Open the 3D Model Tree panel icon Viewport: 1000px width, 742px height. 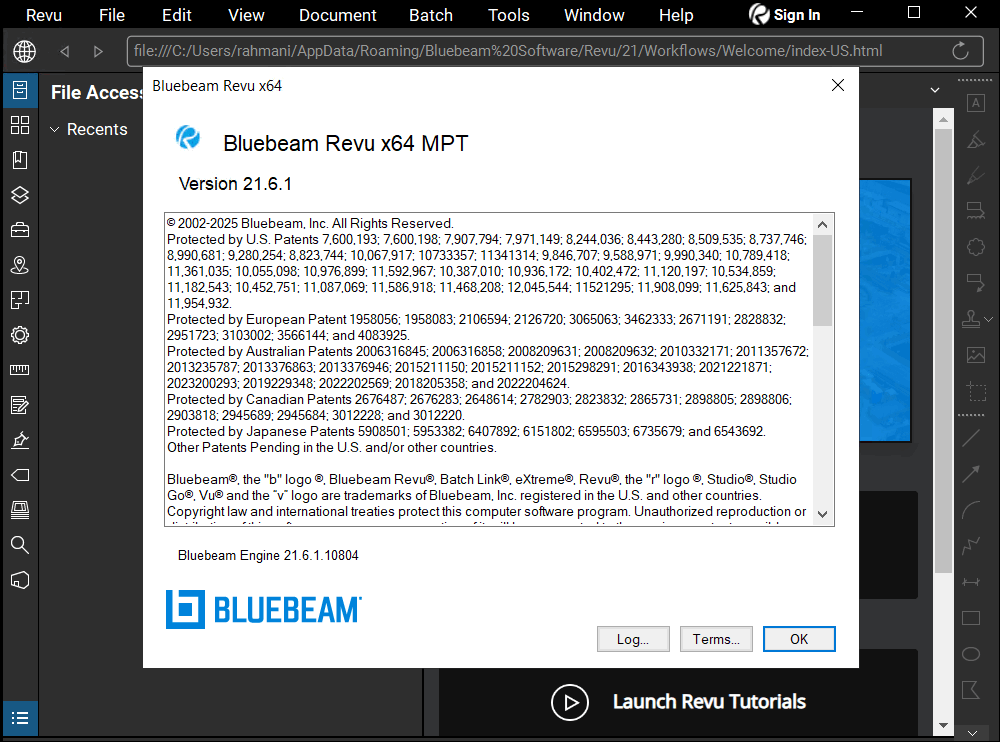click(20, 580)
